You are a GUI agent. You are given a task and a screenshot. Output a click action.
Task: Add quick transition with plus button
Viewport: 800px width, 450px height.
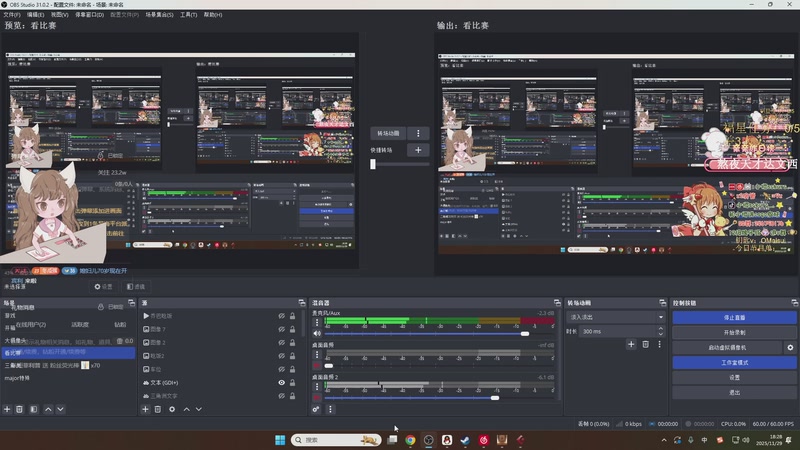[x=418, y=150]
